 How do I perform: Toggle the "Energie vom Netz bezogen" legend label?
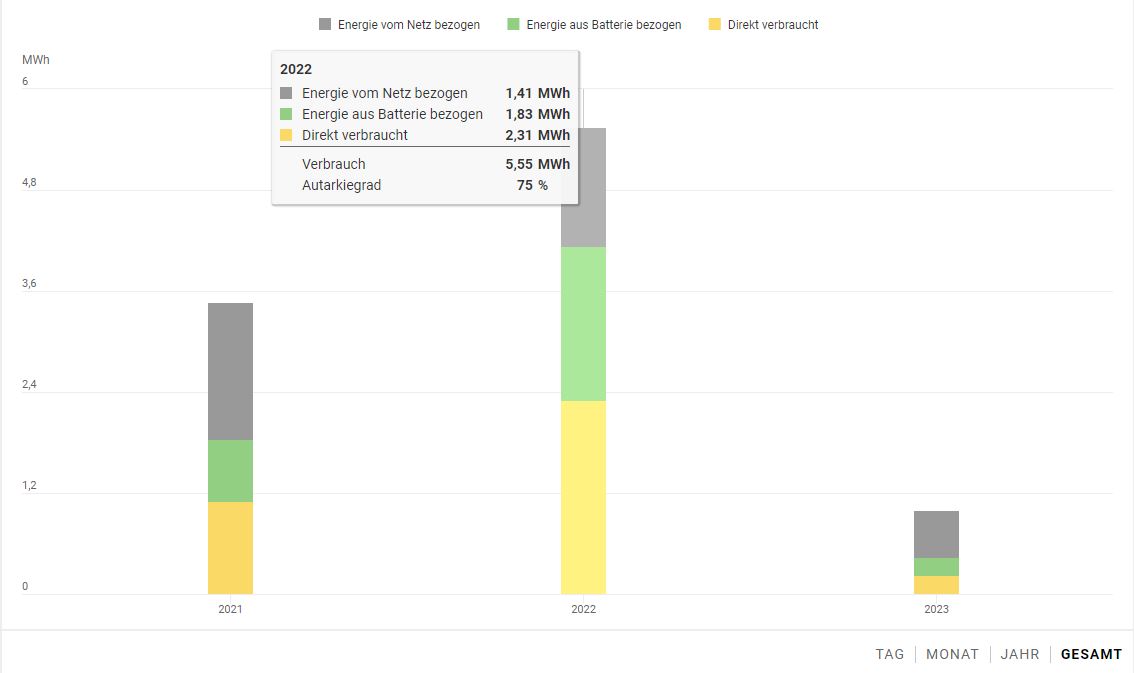(408, 25)
